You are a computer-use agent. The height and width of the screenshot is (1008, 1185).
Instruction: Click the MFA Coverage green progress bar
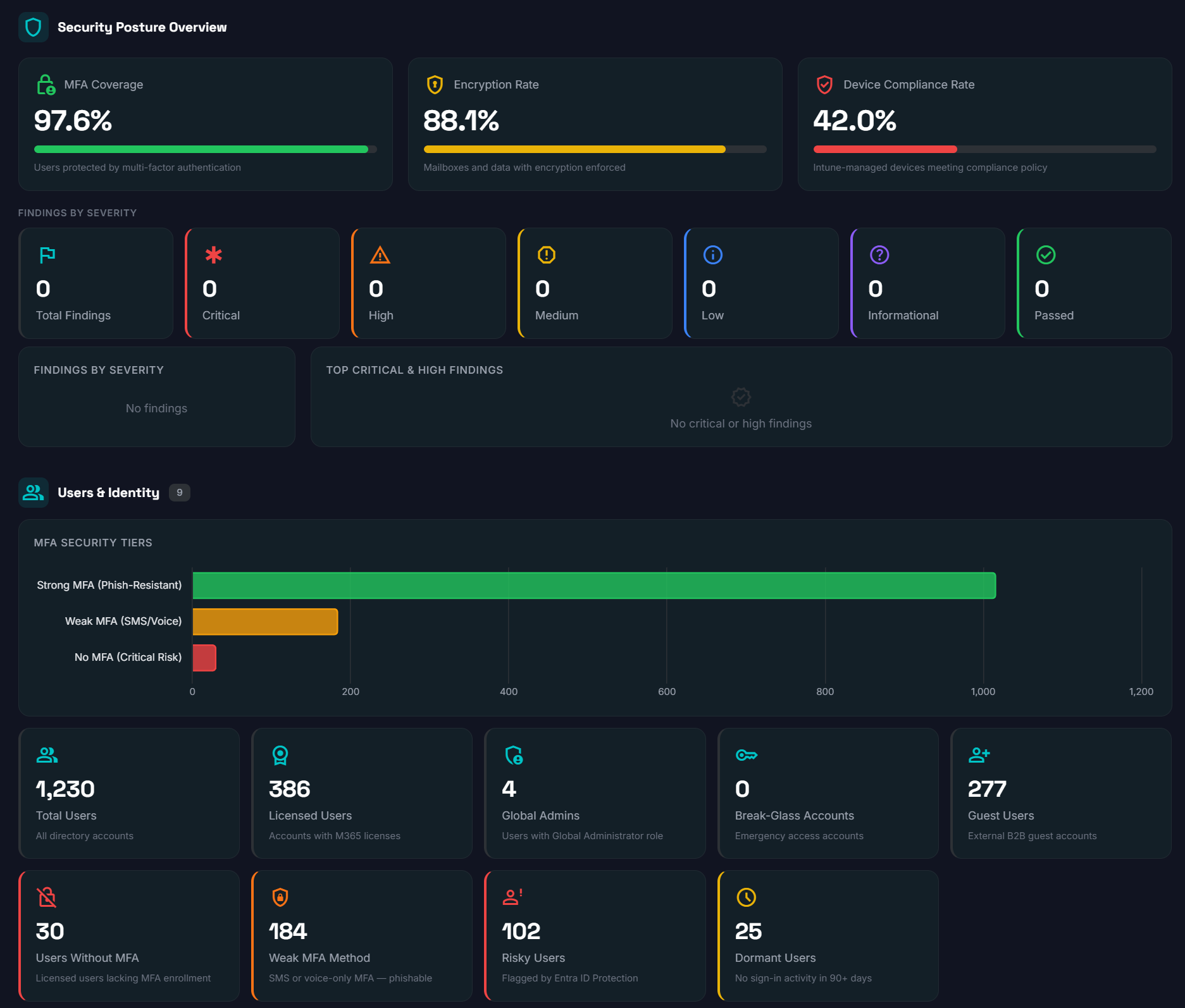pyautogui.click(x=201, y=149)
